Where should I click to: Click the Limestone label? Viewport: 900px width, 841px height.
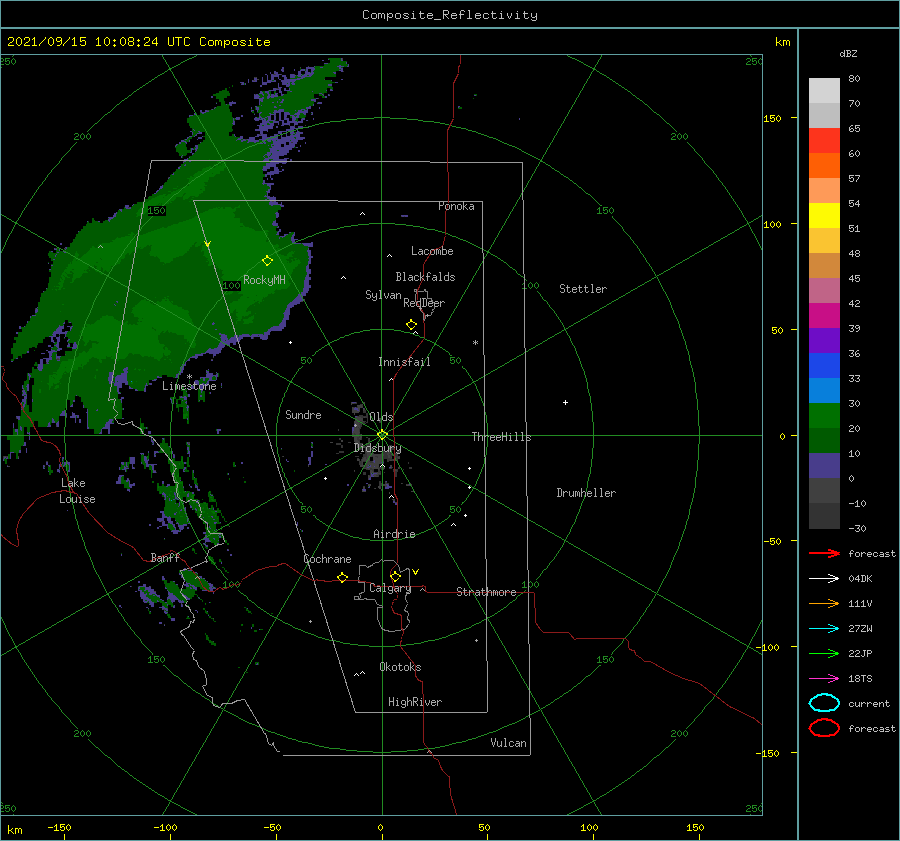click(189, 386)
